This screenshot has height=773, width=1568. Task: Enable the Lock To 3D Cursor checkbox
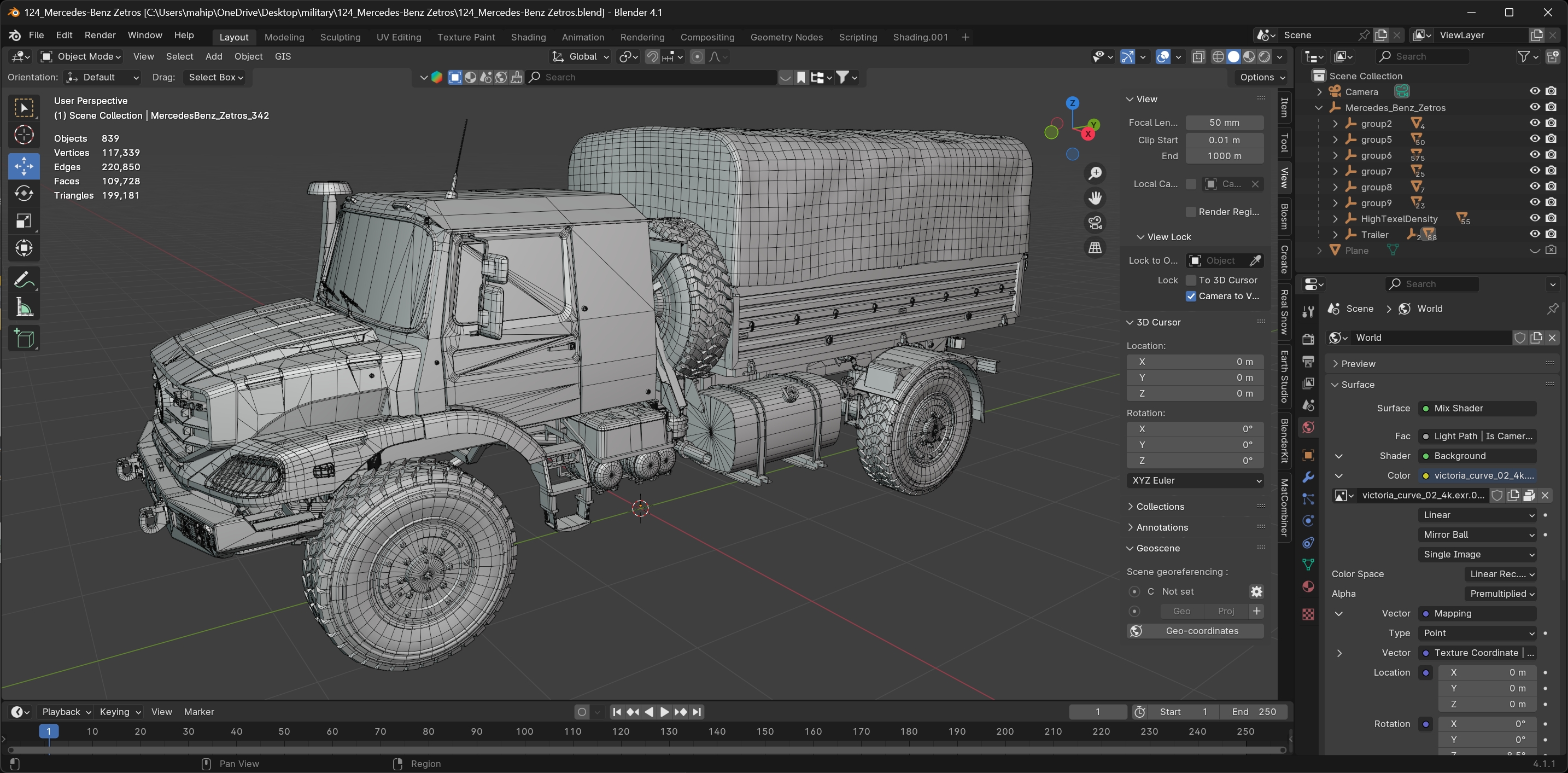coord(1191,280)
